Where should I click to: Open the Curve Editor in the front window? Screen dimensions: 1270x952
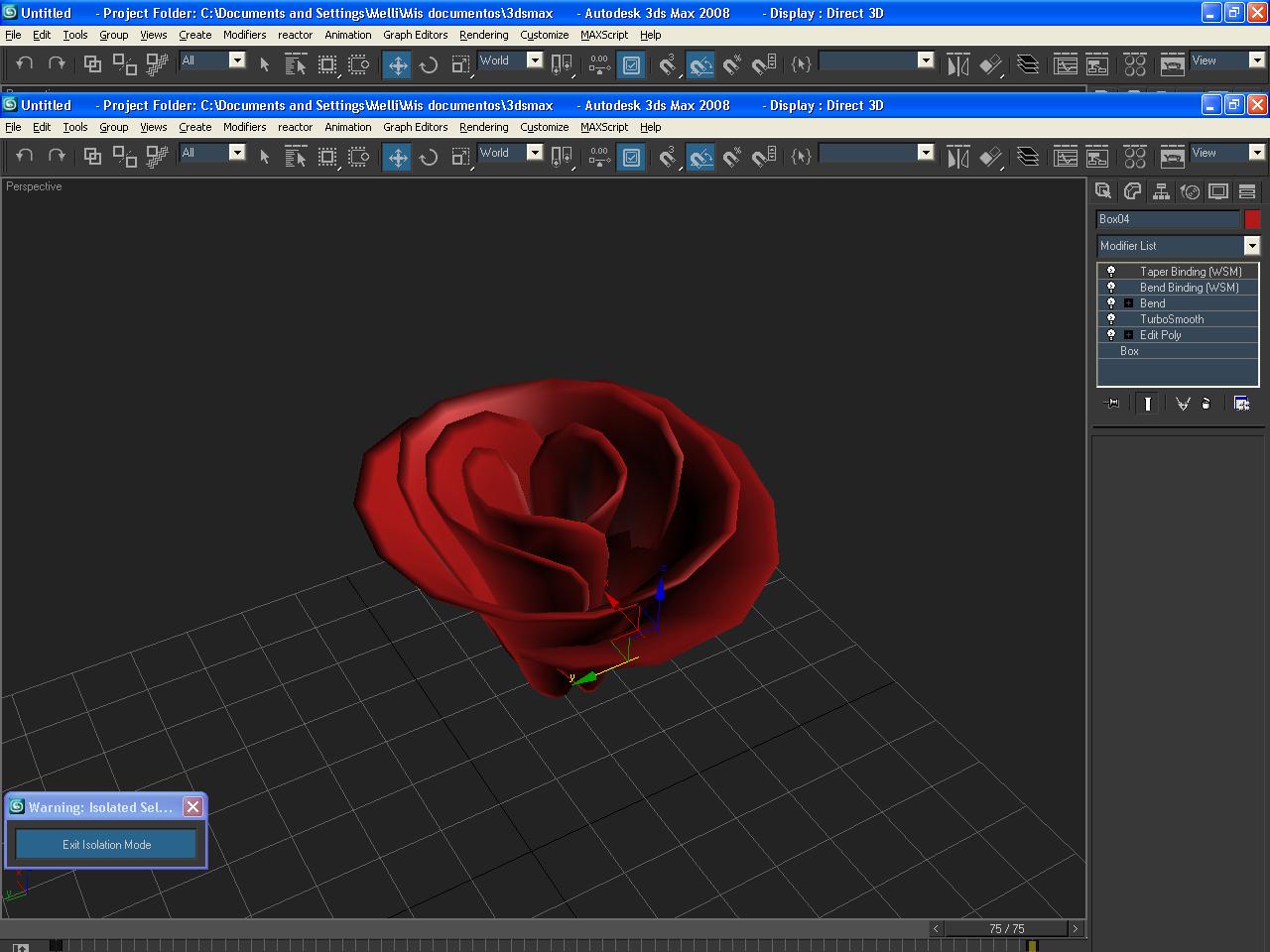click(1066, 157)
